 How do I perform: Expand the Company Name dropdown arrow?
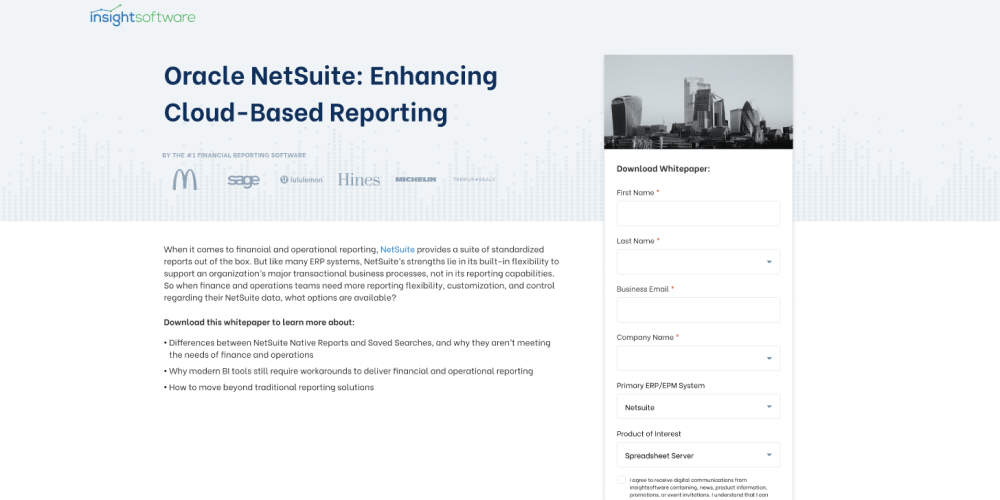tap(769, 358)
